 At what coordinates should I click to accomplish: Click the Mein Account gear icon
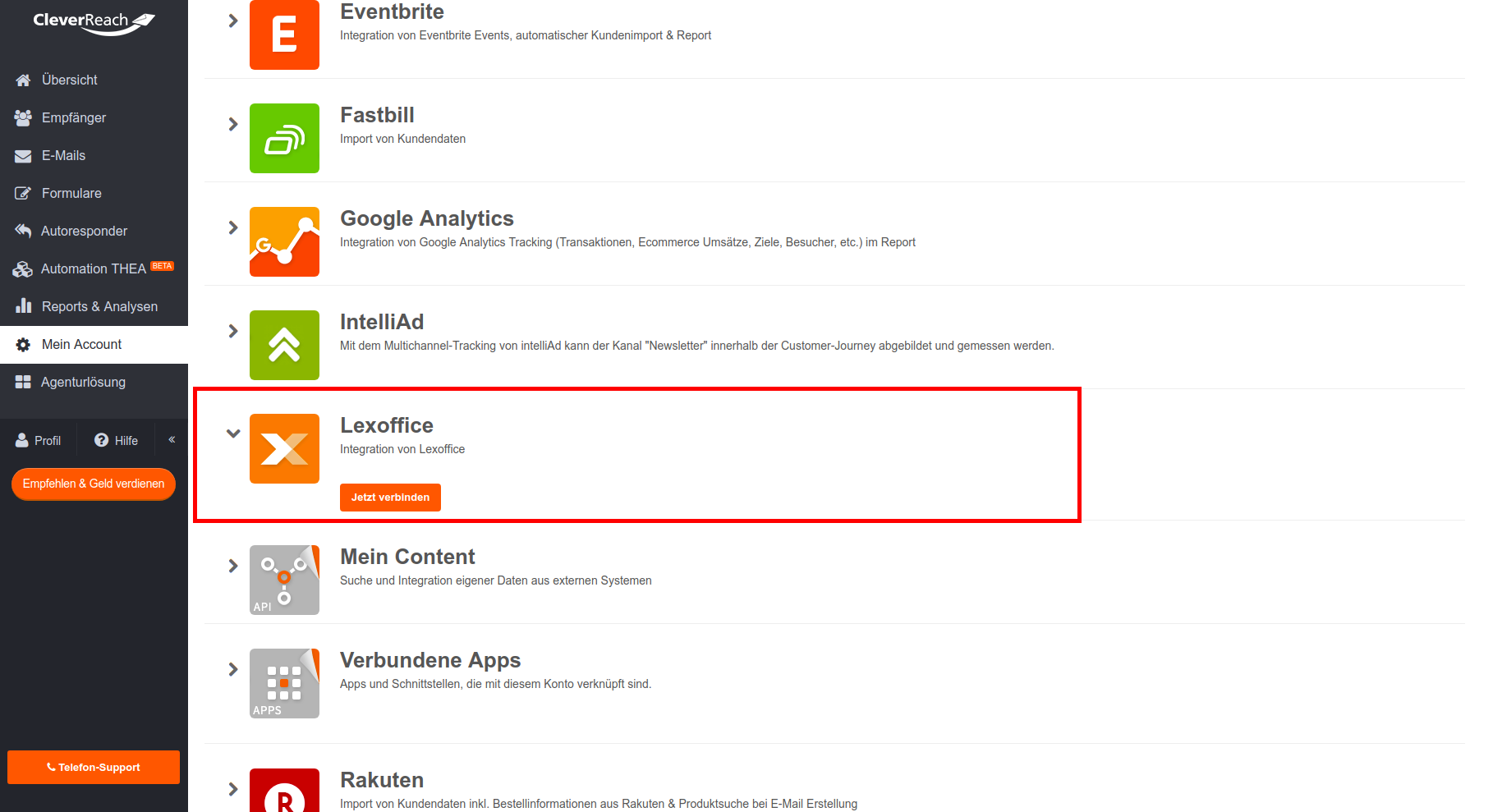coord(23,345)
